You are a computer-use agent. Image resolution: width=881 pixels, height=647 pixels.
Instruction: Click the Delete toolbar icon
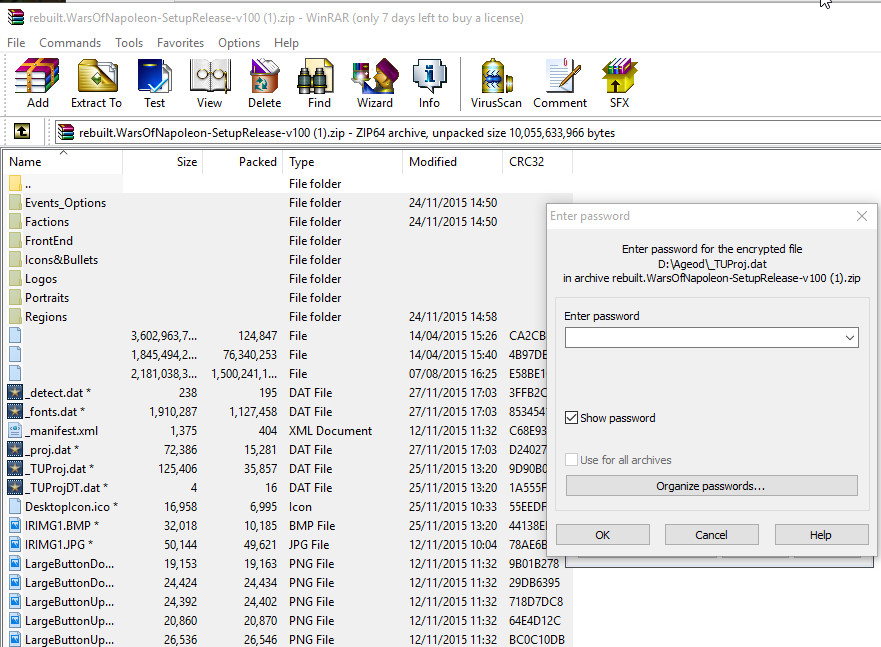(x=264, y=83)
